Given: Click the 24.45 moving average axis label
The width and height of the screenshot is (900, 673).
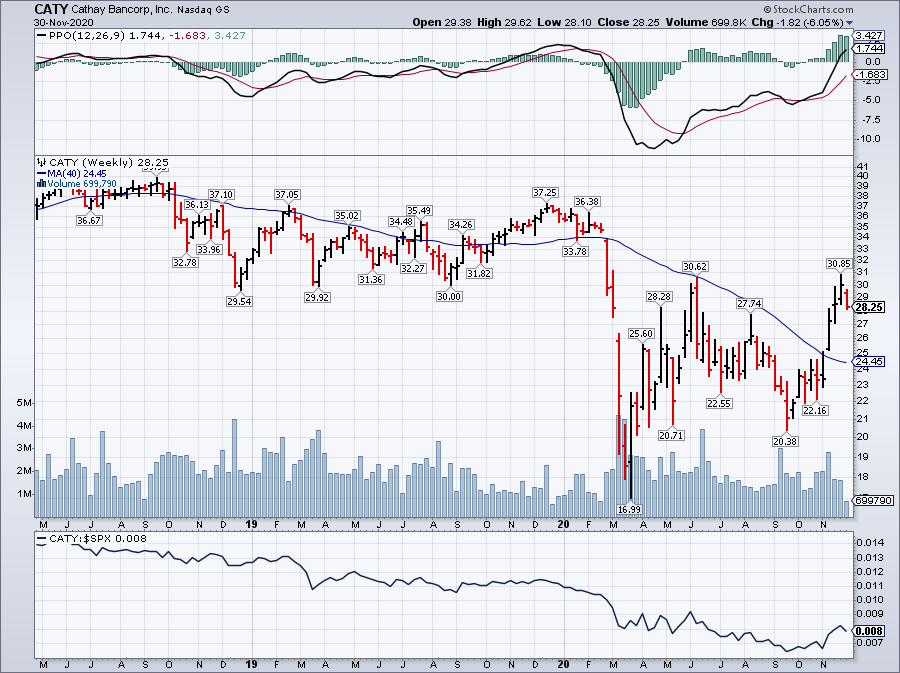Looking at the screenshot, I should 869,361.
